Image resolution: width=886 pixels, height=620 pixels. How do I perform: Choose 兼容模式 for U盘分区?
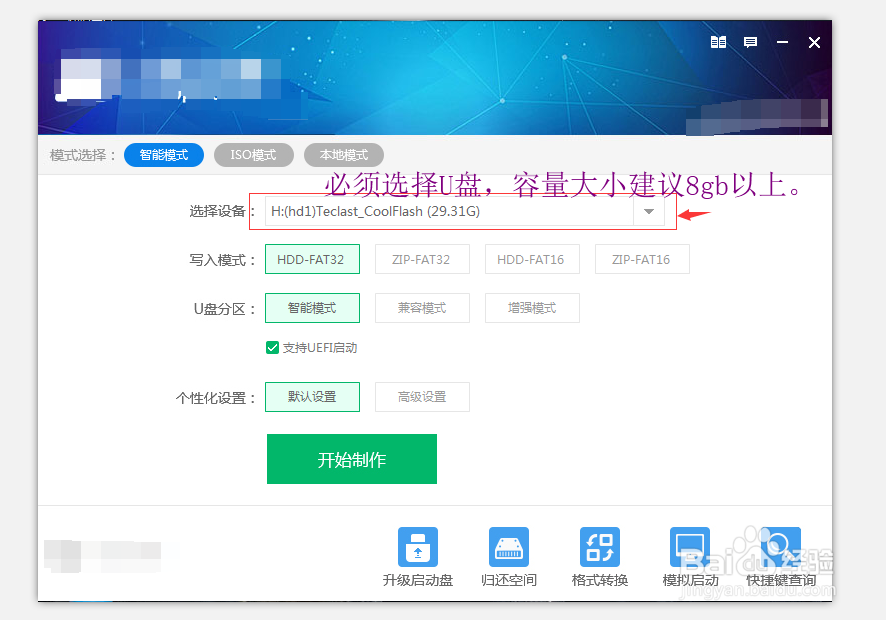(x=422, y=308)
